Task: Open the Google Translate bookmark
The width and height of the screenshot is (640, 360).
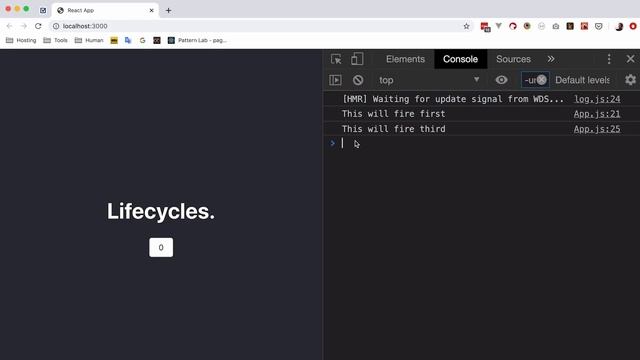Action: (x=128, y=40)
